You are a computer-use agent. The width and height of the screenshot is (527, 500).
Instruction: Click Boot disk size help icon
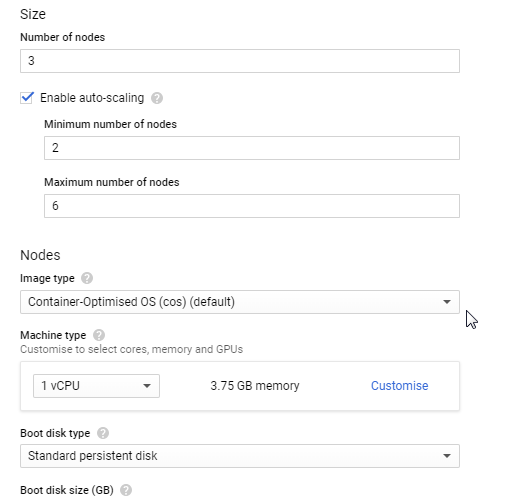126,490
